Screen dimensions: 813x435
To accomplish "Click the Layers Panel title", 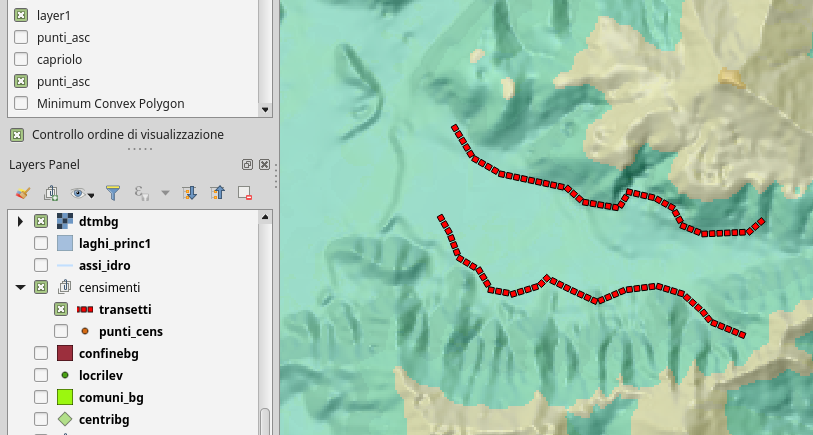I will [x=45, y=165].
